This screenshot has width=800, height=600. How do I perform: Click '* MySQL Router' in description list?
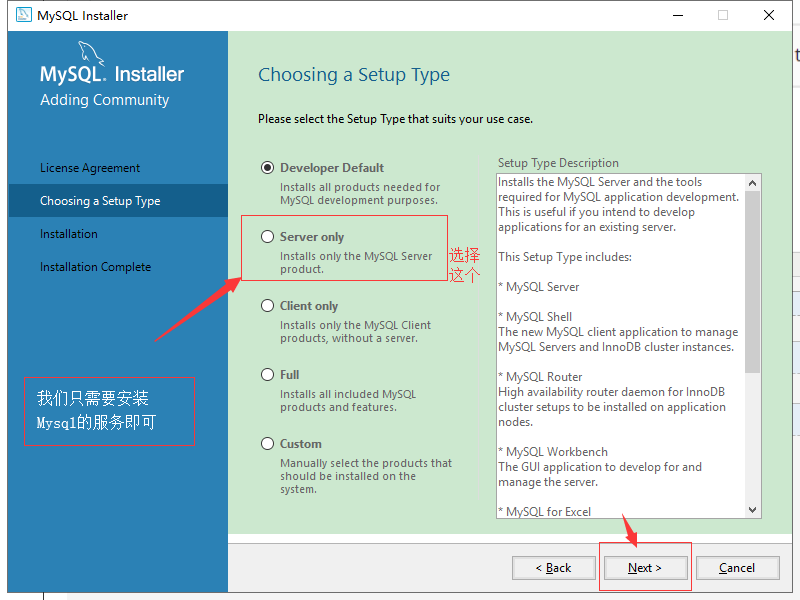540,377
